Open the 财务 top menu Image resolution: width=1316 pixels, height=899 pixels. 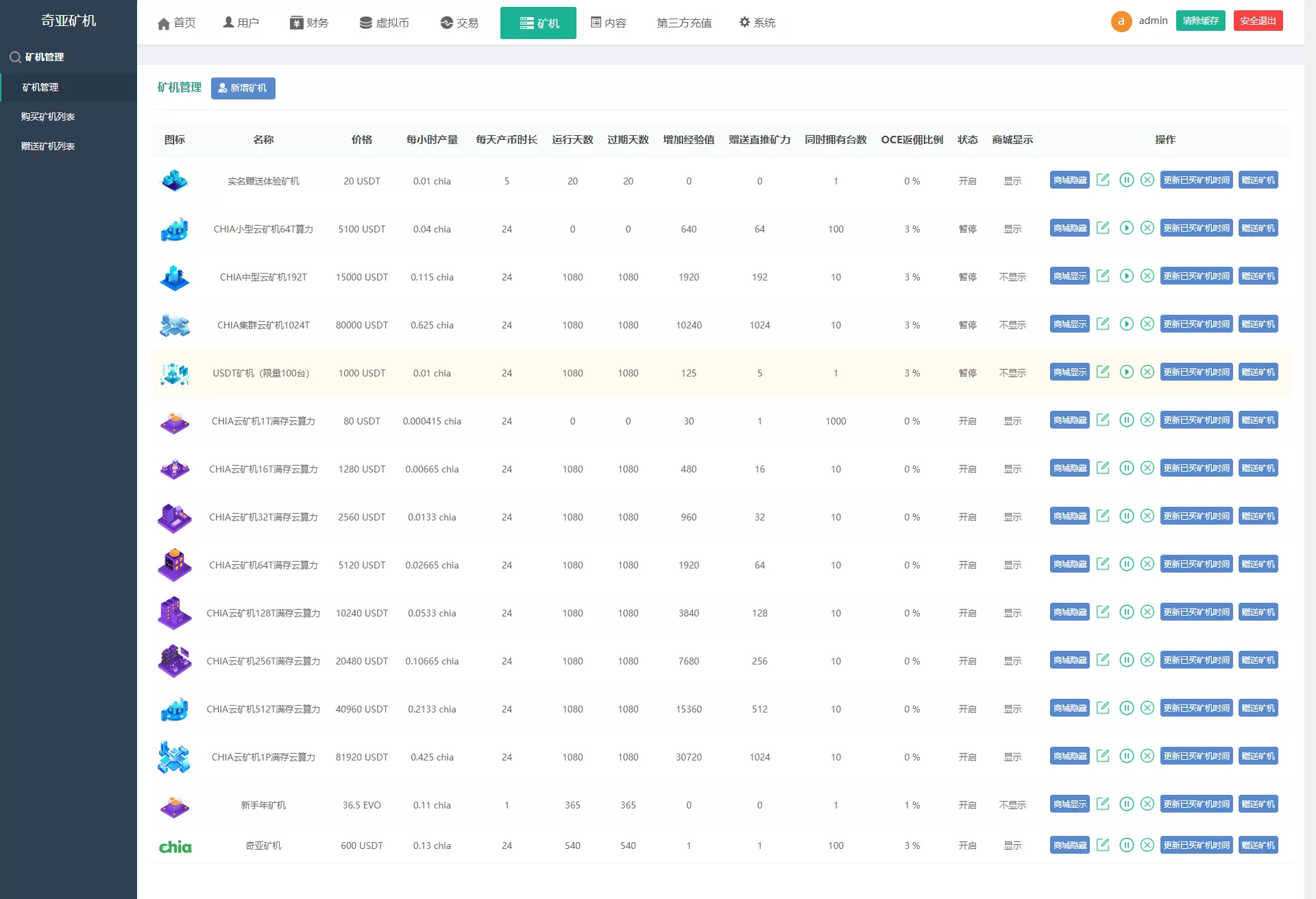309,23
